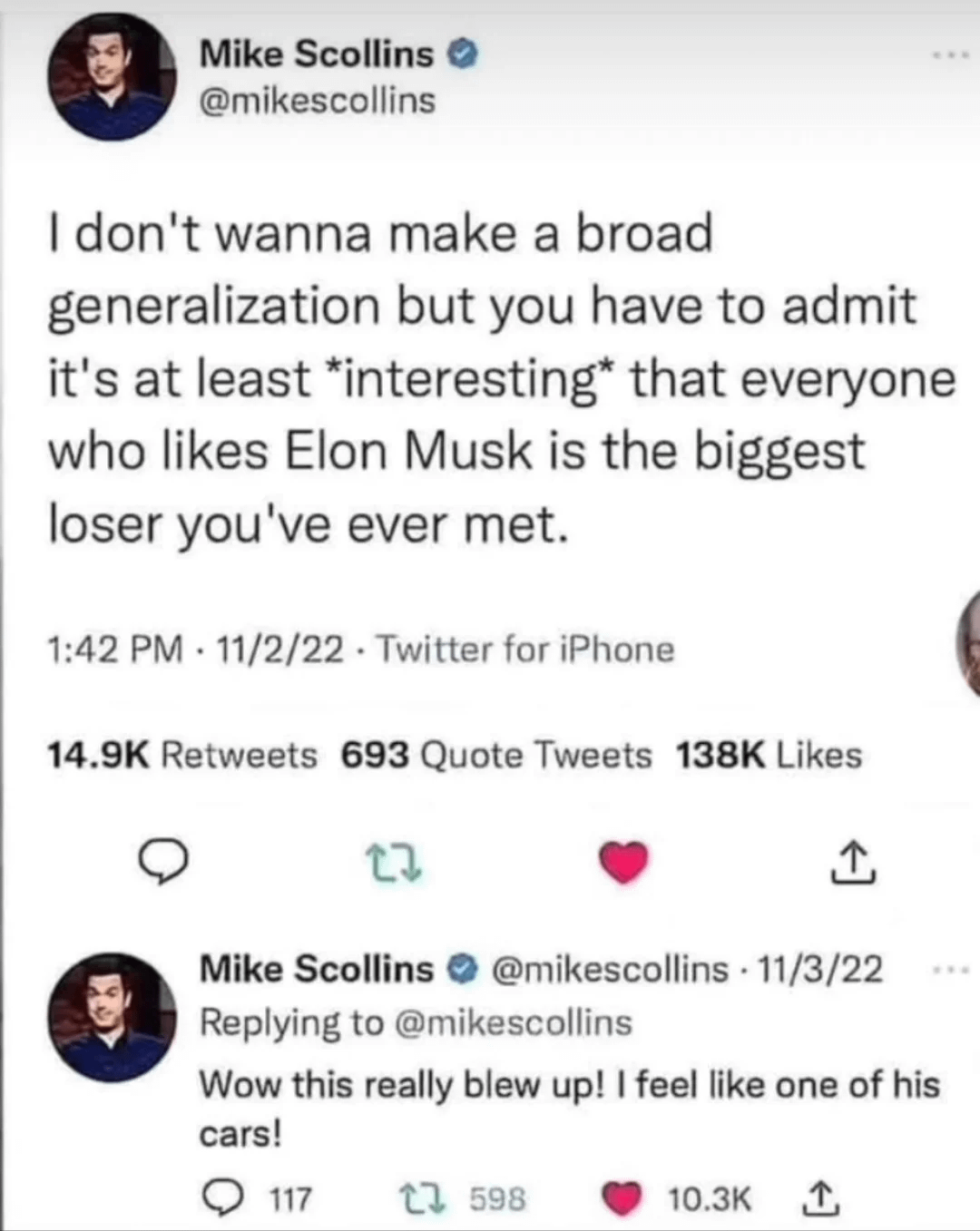The image size is (980, 1231).
Task: Reply to the main Elon Musk tweet
Action: pos(163,864)
